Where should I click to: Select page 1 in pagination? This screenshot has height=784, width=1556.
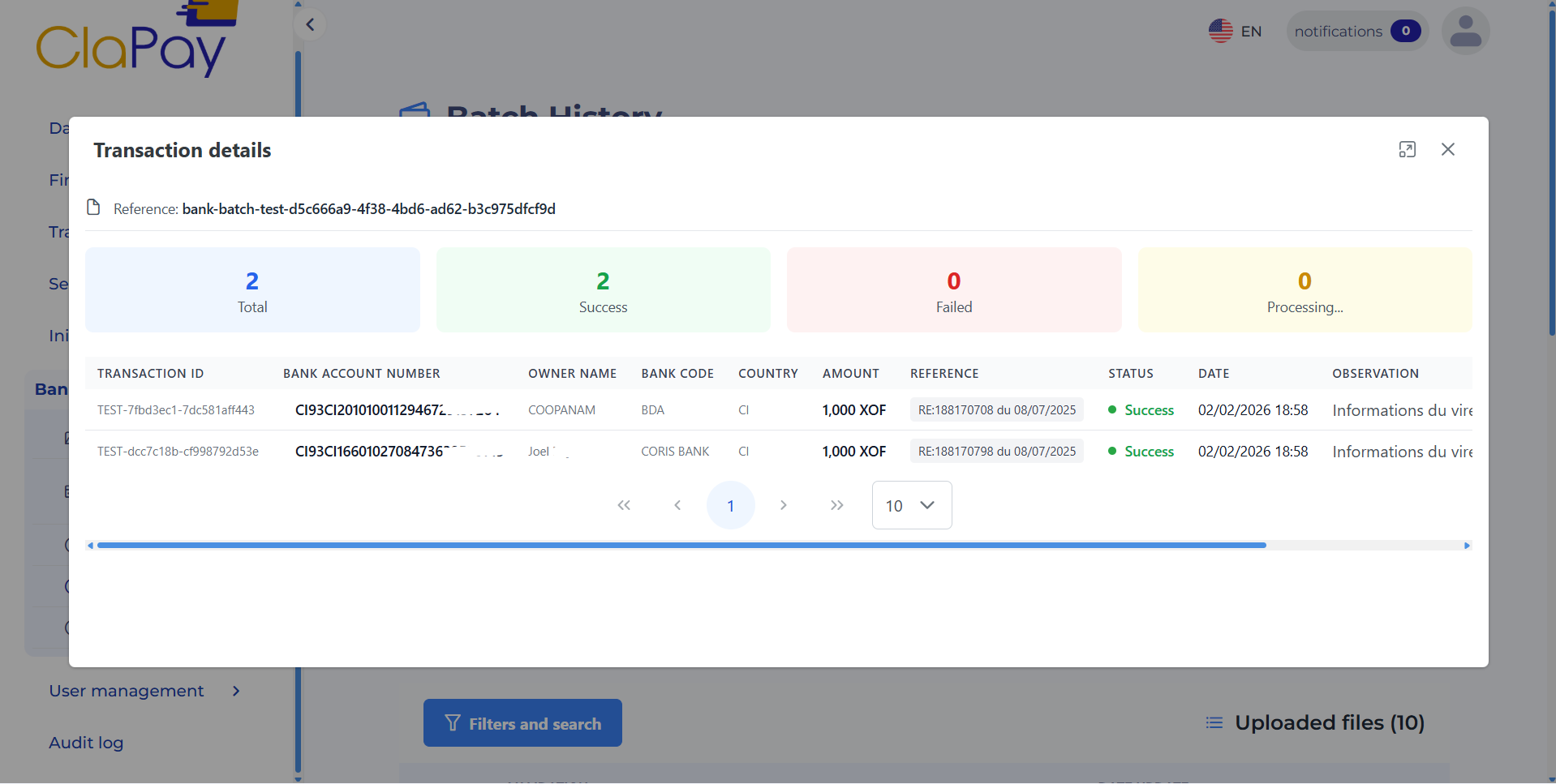[730, 505]
